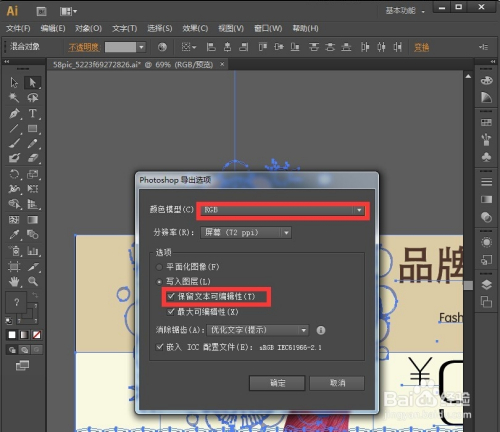Screen dimensions: 500x432
Task: Select the Type tool
Action: (x=33, y=114)
